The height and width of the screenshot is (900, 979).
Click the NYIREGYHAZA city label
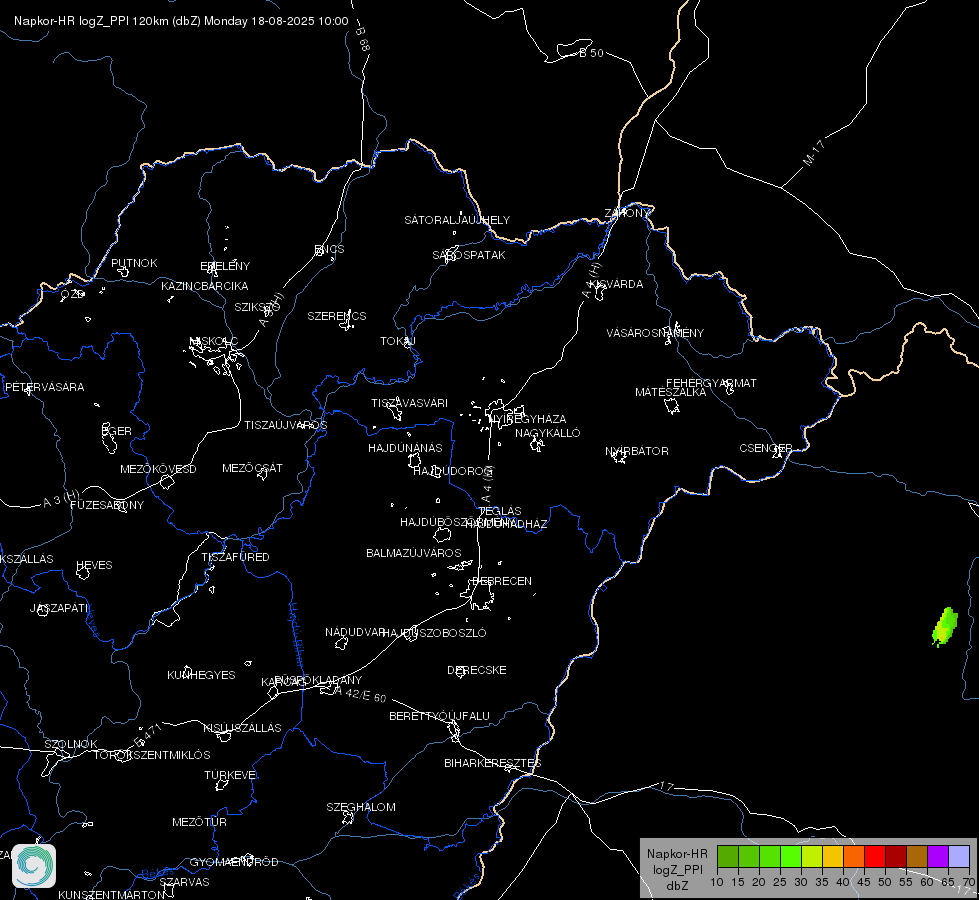pos(528,419)
